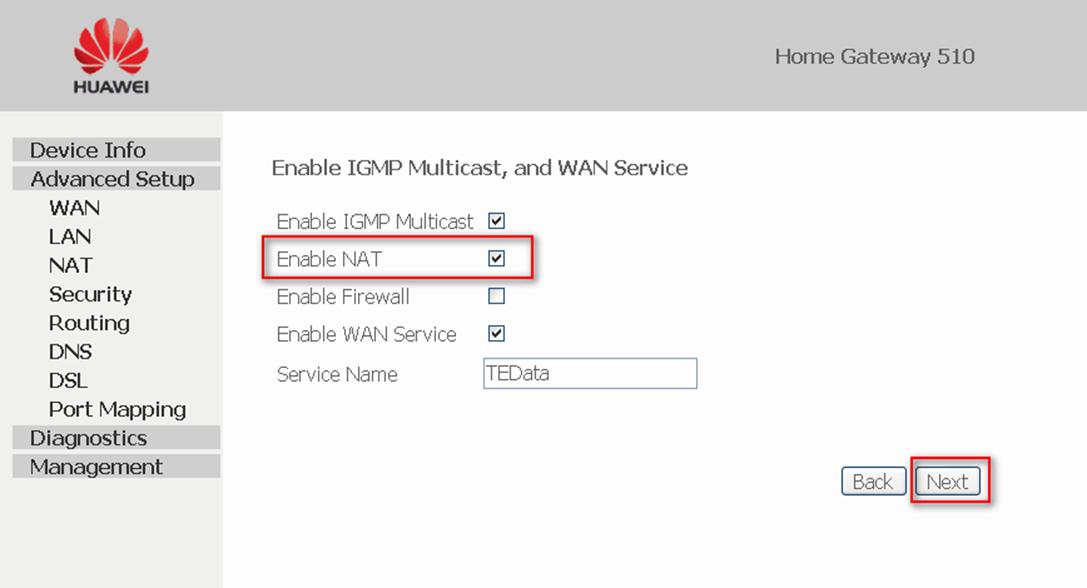
Task: Click into the Service Name field
Action: [x=590, y=373]
